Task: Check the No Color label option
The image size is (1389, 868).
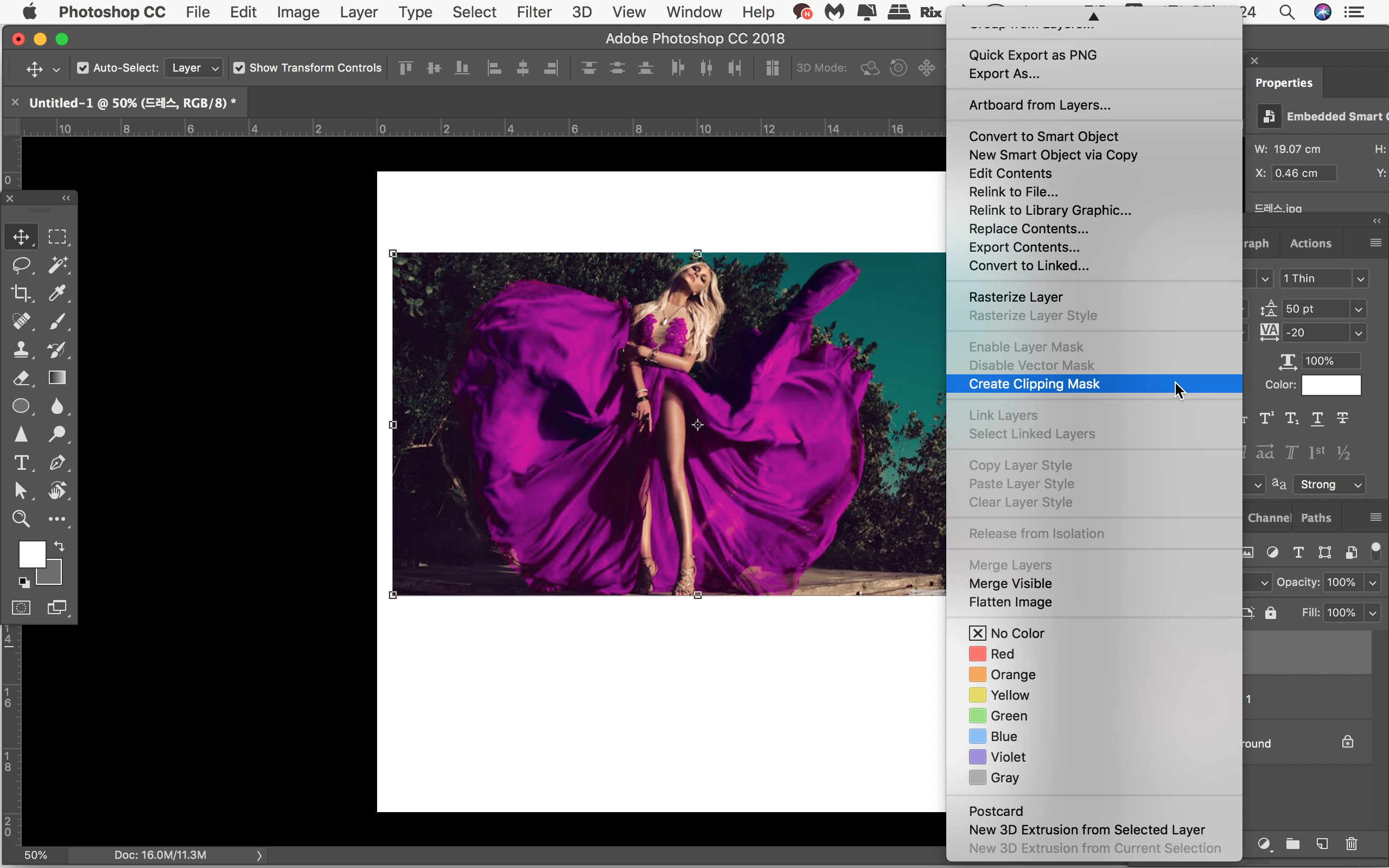Action: [1016, 633]
